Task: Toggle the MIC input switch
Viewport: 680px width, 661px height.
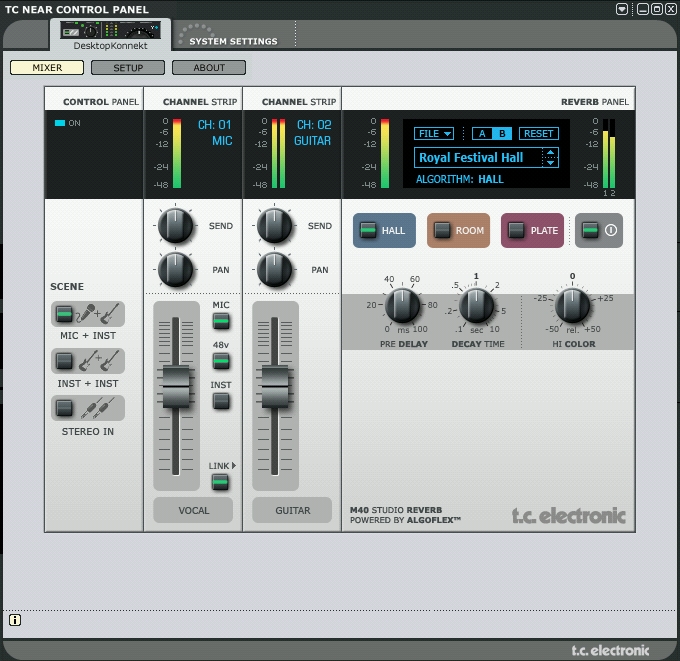Action: pos(221,322)
